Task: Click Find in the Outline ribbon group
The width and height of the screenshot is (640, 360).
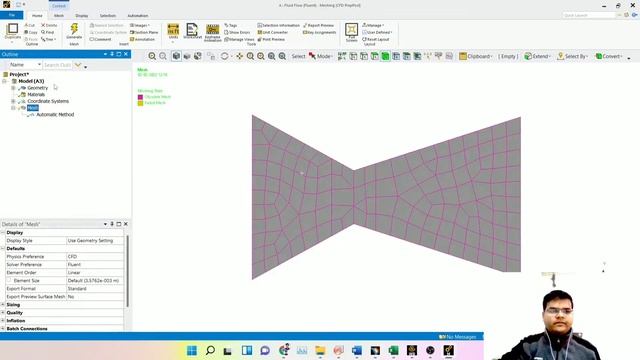Action: [47, 32]
